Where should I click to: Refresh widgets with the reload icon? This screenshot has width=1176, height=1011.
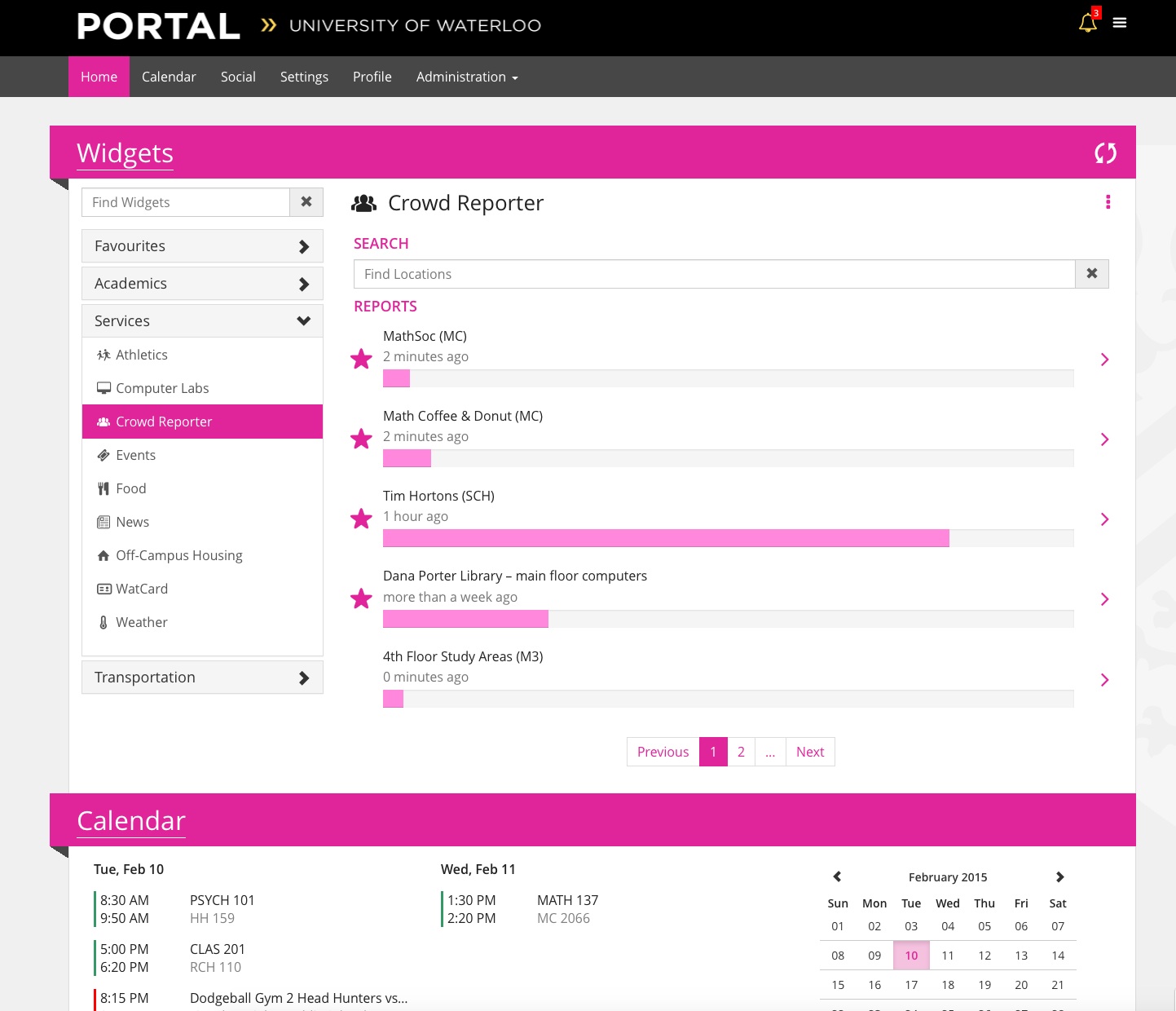coord(1105,153)
